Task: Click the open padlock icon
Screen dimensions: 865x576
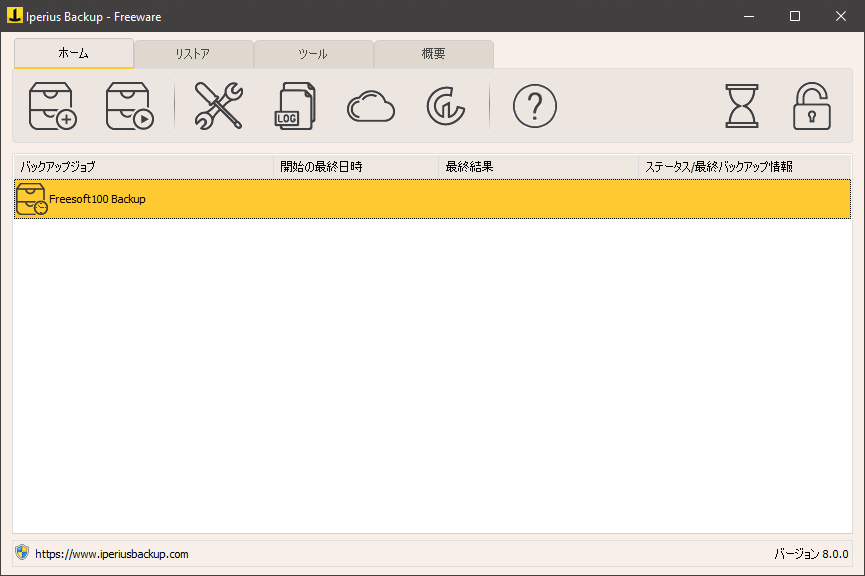Action: tap(811, 106)
